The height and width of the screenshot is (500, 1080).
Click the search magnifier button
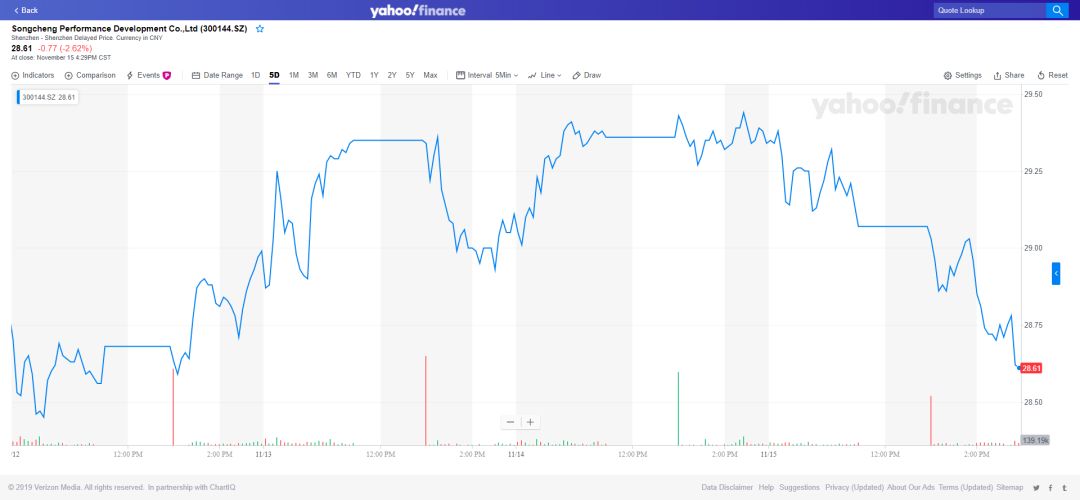[1057, 10]
